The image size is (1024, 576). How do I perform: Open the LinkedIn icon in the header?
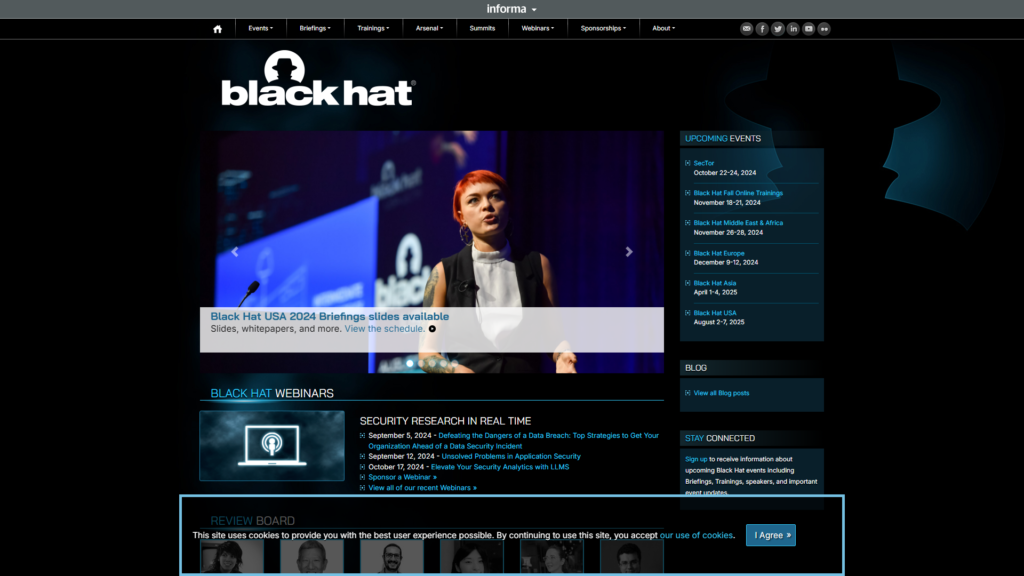(x=793, y=29)
